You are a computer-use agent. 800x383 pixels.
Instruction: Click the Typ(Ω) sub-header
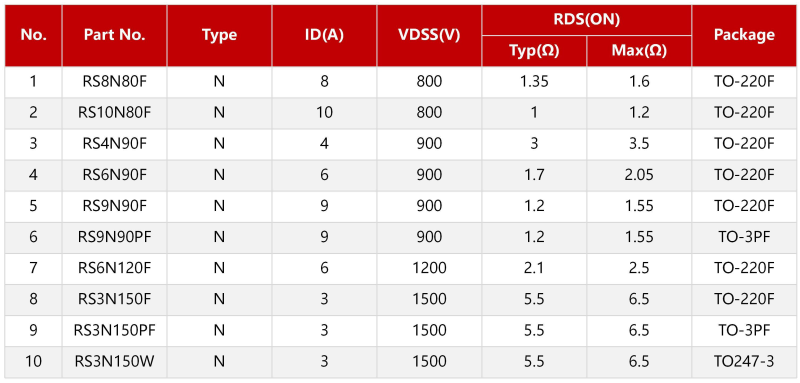(534, 51)
